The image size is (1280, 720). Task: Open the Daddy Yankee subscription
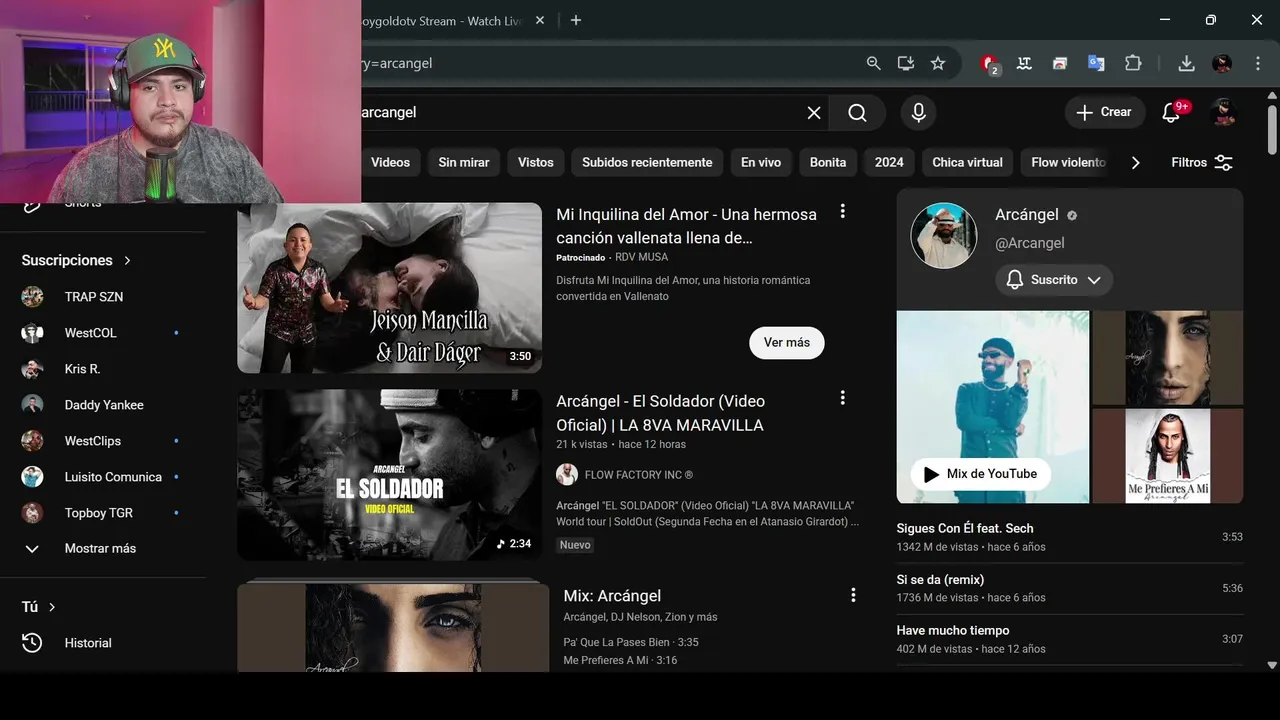pos(103,405)
